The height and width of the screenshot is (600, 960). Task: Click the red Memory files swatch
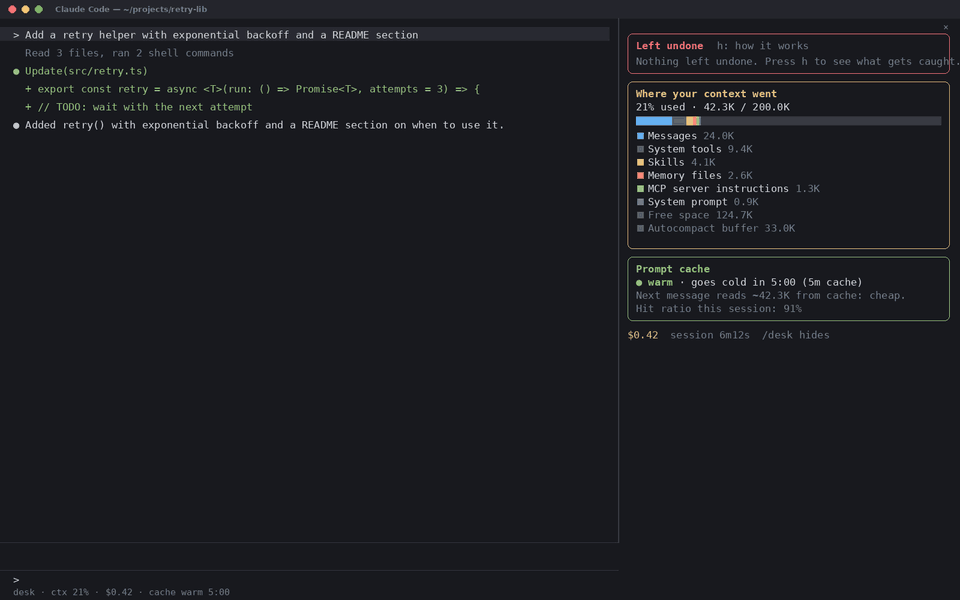point(640,176)
